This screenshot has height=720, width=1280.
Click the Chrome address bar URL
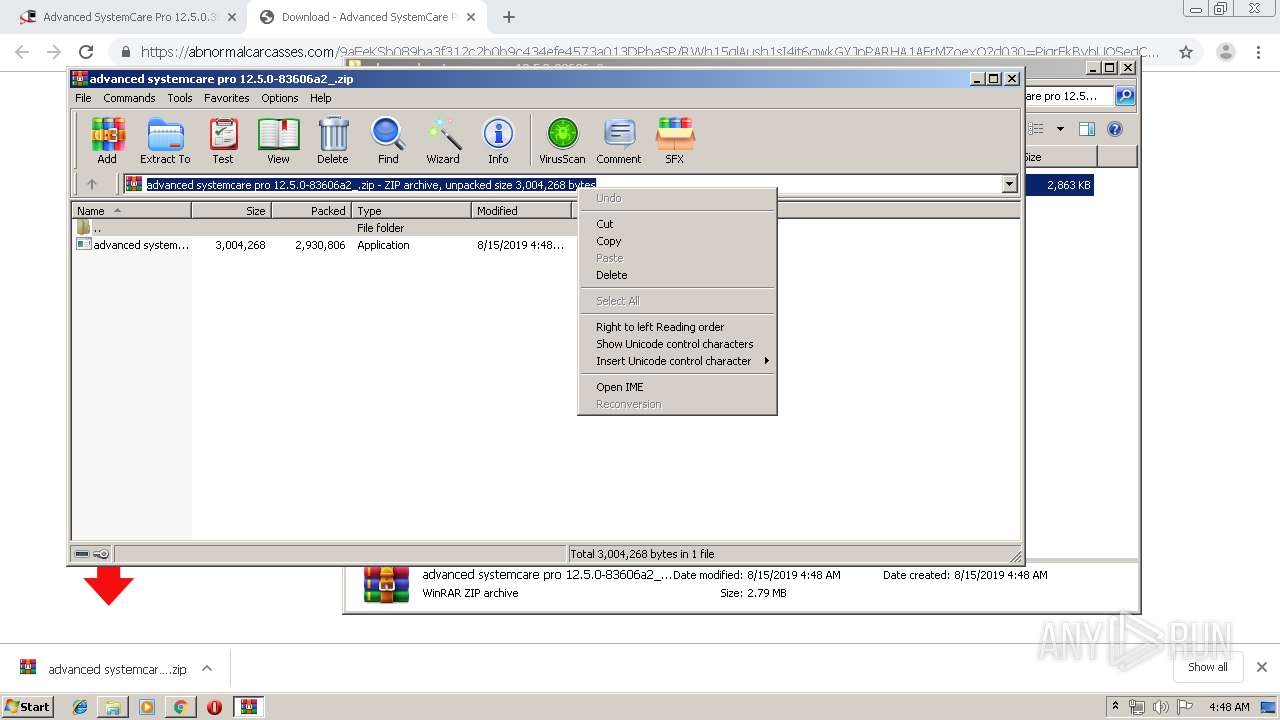tap(649, 52)
